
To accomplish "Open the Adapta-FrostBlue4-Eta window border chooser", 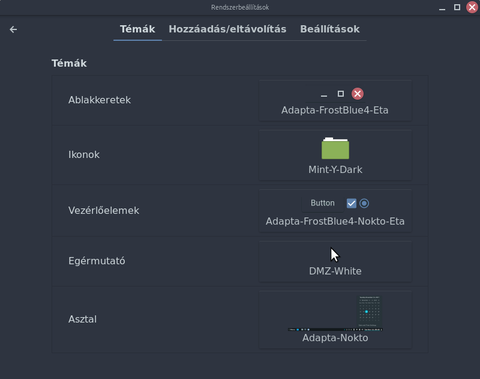I will click(335, 101).
